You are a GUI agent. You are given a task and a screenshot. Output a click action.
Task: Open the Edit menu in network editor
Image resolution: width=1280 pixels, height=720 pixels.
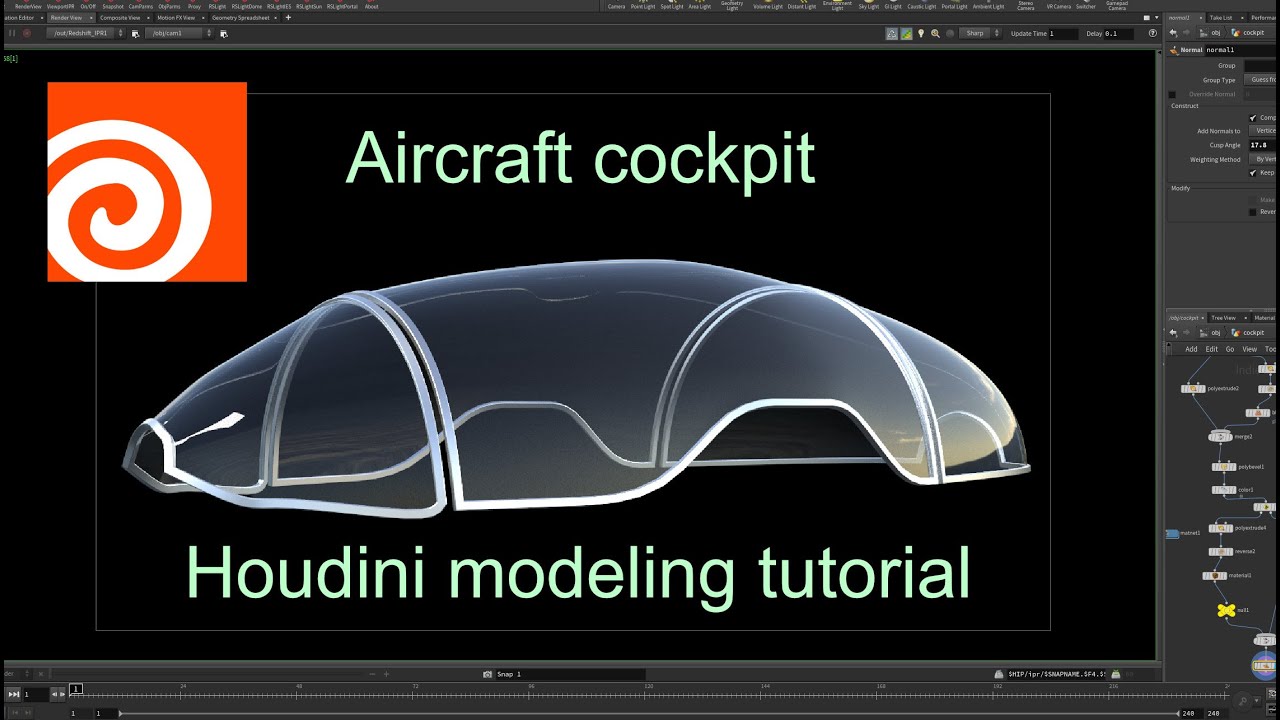[x=1211, y=349]
